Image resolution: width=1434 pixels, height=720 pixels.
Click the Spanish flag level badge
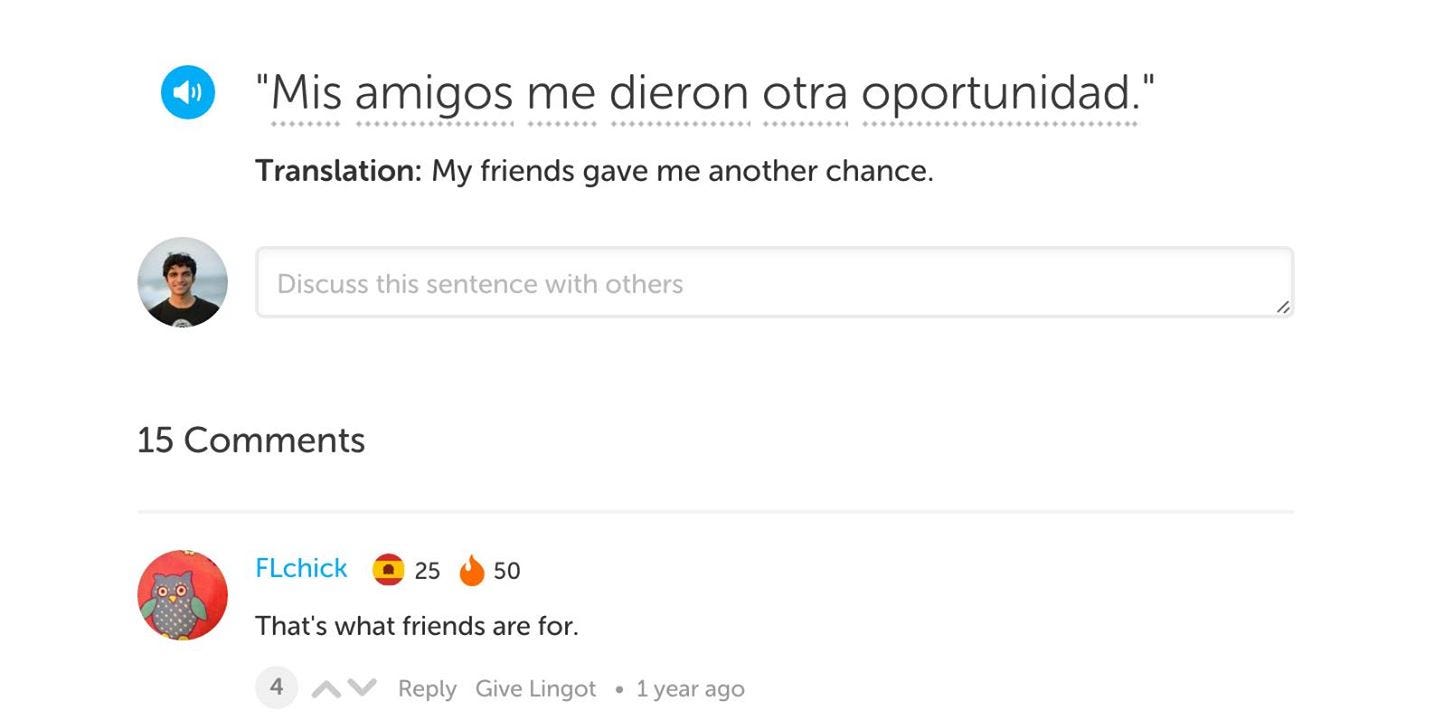click(388, 570)
